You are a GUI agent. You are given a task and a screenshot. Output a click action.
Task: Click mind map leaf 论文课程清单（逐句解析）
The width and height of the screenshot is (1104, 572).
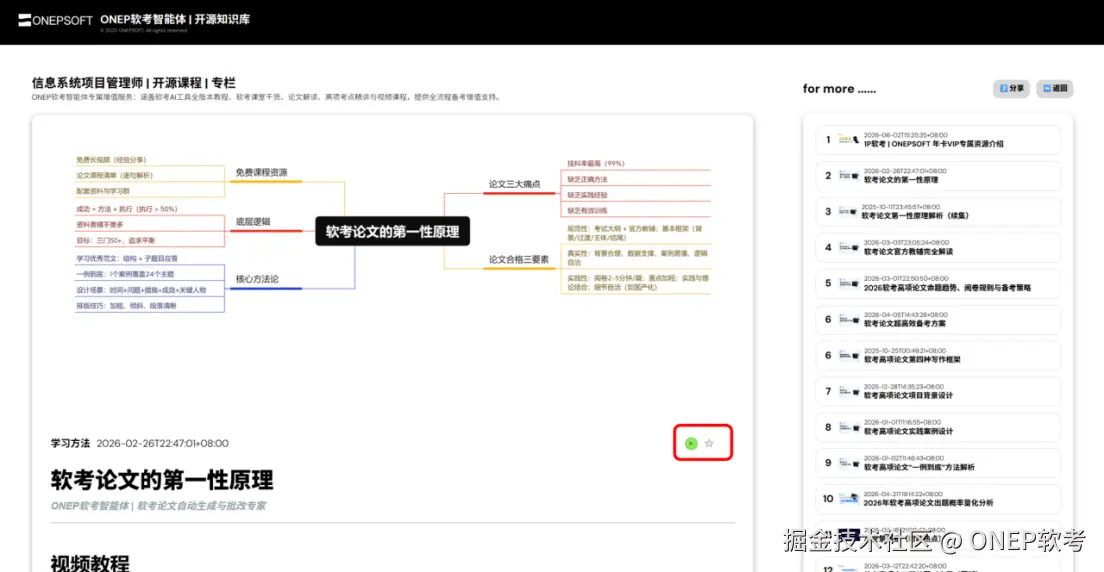(x=114, y=175)
